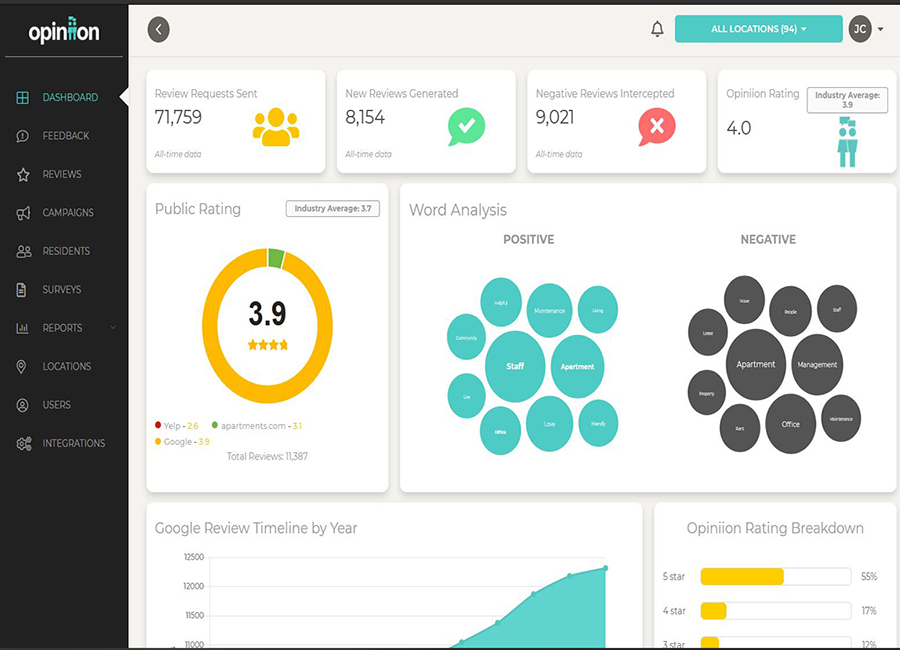Select the large Staff bubble in Positive words
Viewport: 900px width, 650px height.
(x=515, y=366)
